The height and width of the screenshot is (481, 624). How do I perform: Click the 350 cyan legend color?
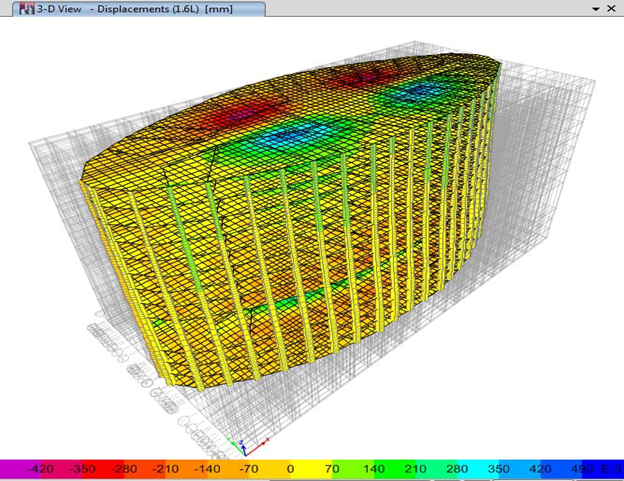coord(498,469)
